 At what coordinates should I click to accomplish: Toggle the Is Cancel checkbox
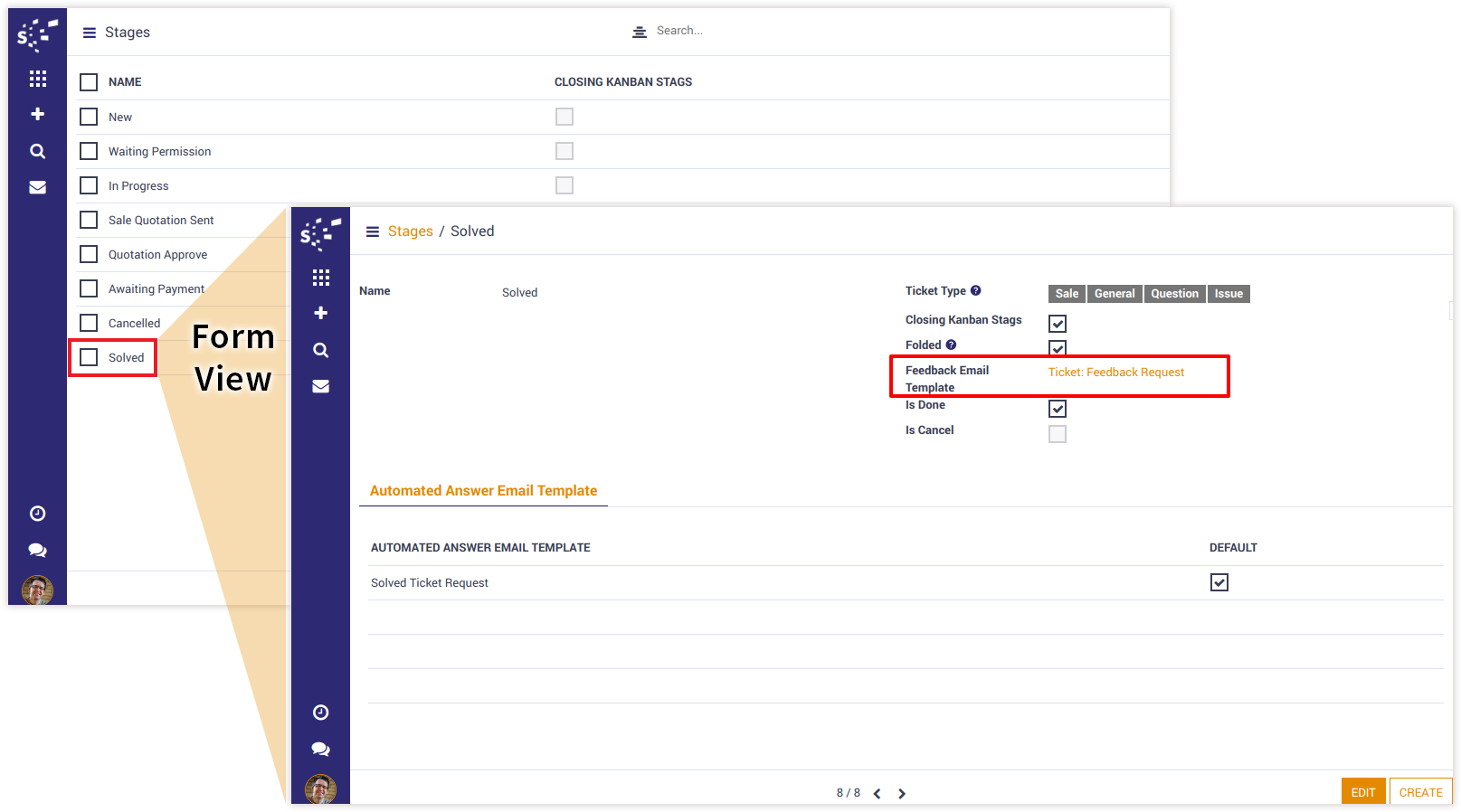1057,434
